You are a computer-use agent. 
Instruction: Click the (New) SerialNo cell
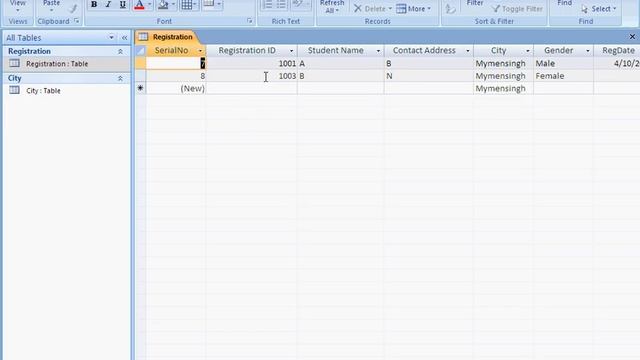(x=176, y=88)
